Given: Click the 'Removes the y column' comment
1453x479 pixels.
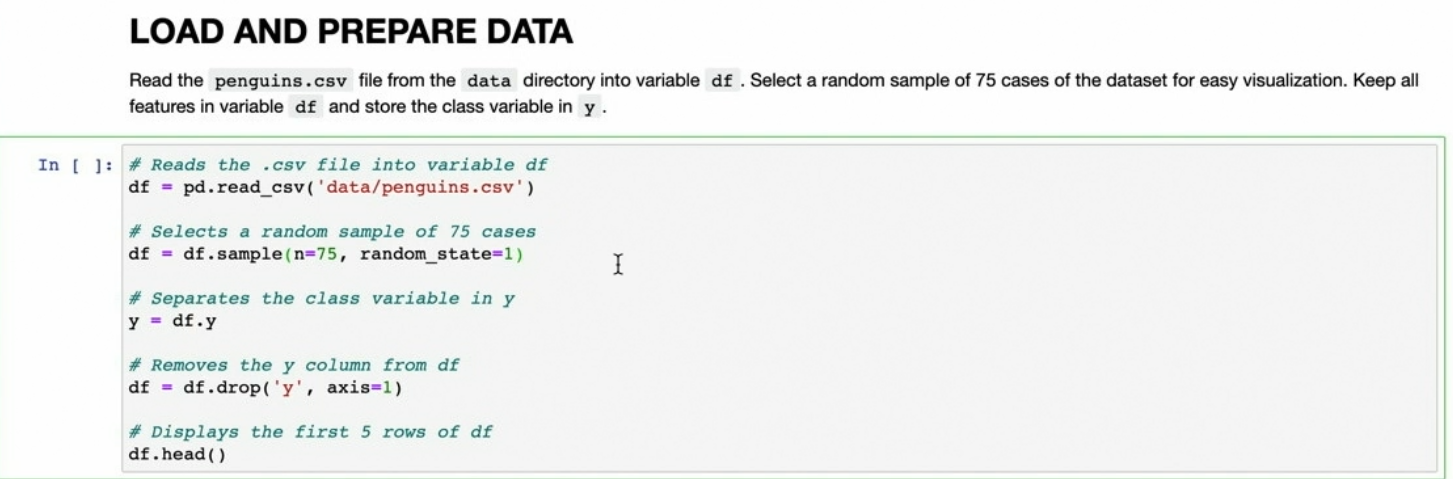Looking at the screenshot, I should [x=294, y=366].
